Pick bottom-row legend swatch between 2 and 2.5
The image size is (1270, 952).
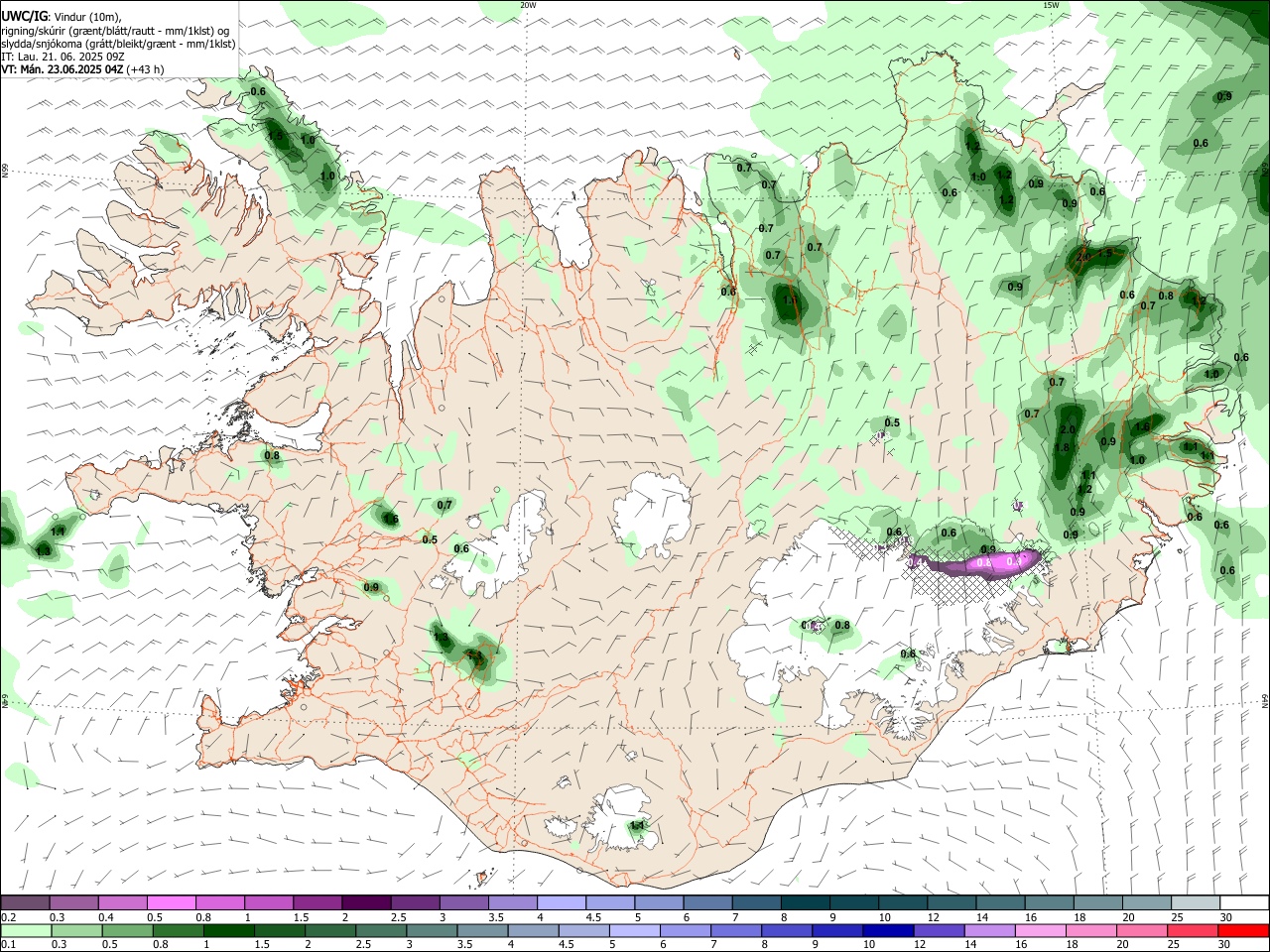(329, 931)
